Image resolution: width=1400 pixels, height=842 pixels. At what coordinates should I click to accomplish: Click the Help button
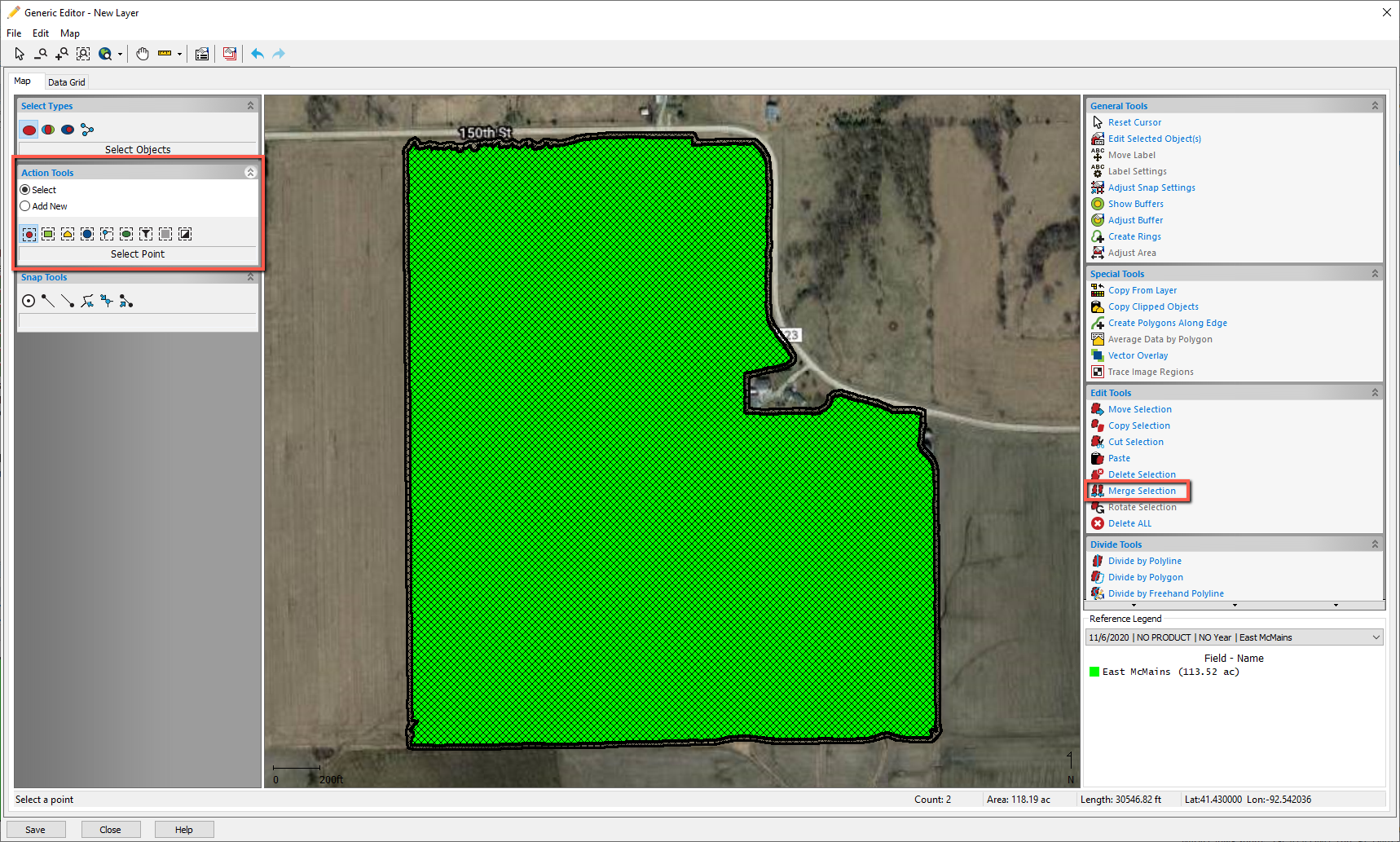(184, 830)
